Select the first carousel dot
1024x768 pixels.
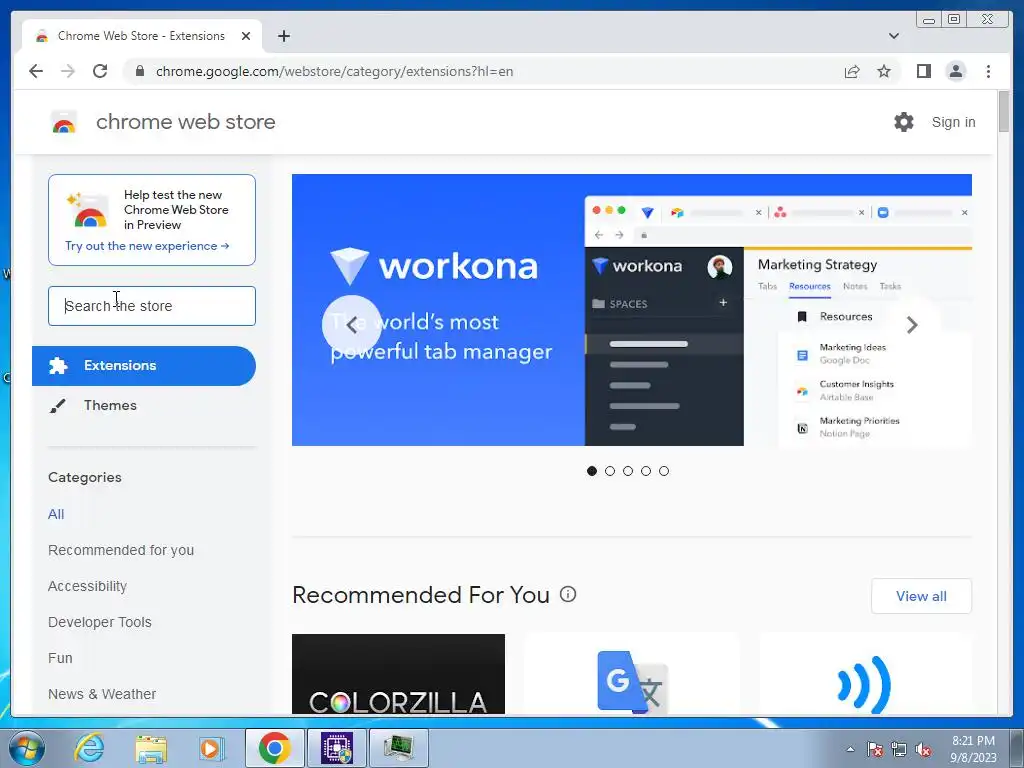point(592,471)
